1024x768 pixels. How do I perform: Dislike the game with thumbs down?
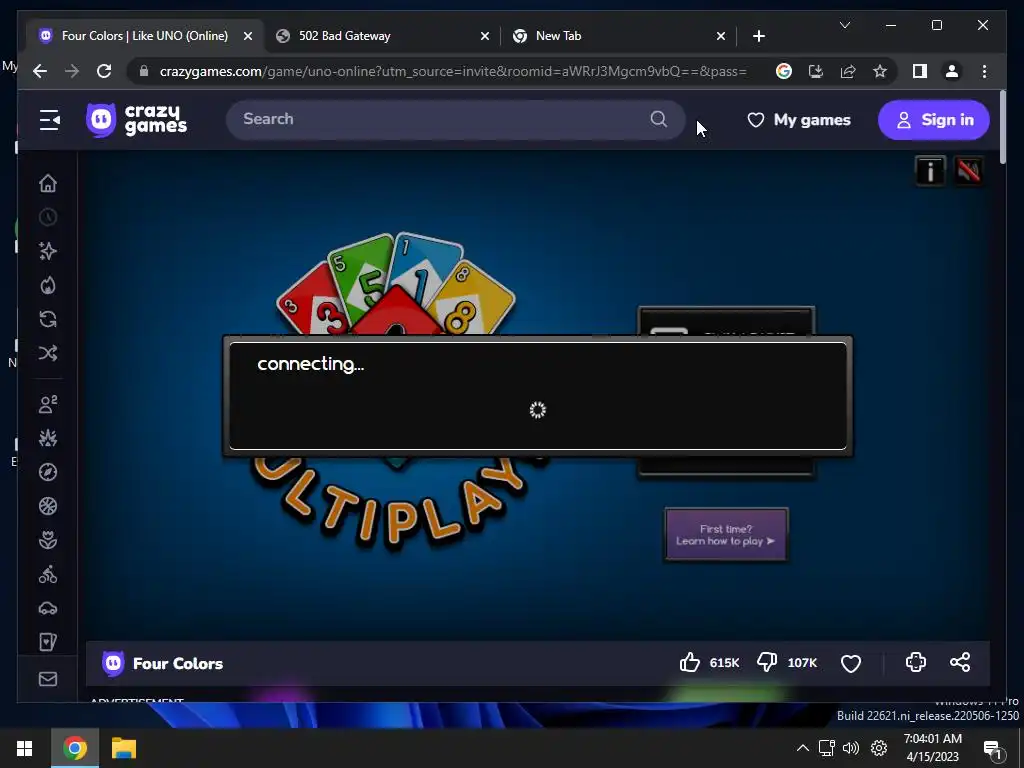point(767,662)
